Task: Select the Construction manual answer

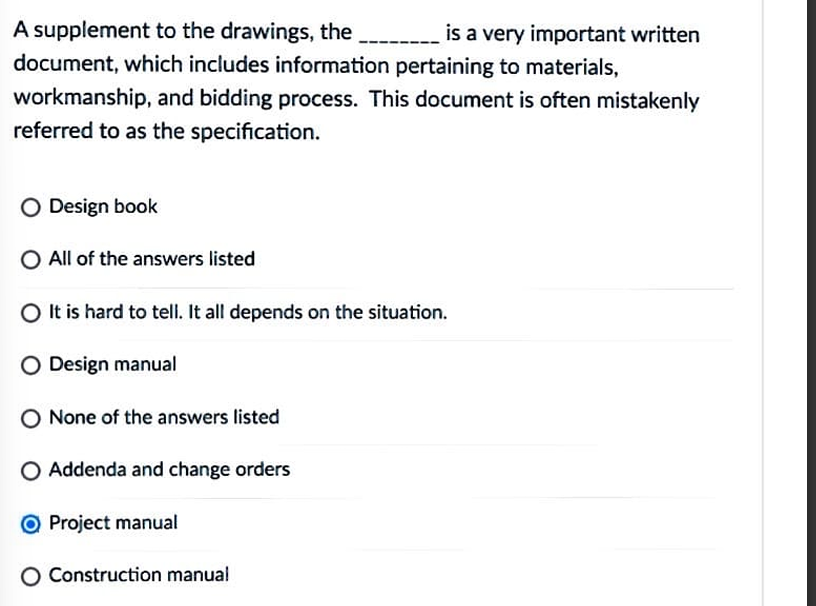Action: click(31, 574)
